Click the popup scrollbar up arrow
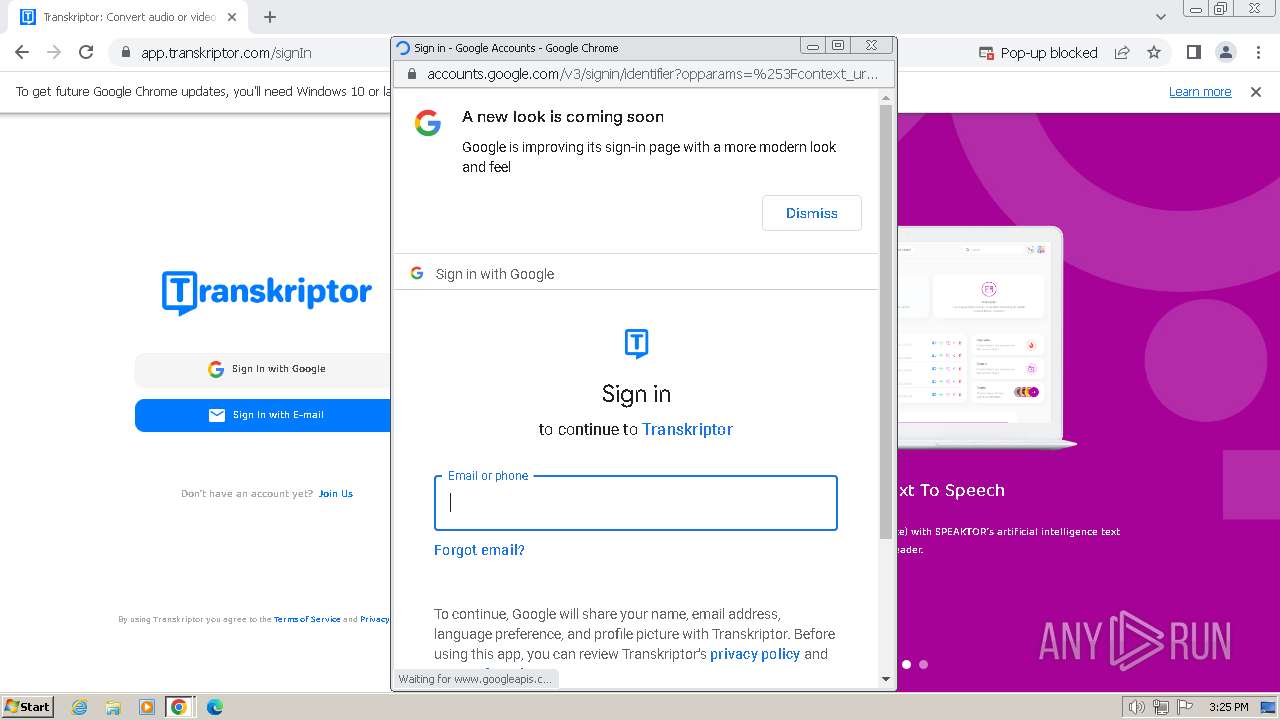This screenshot has width=1280, height=720. coord(886,98)
